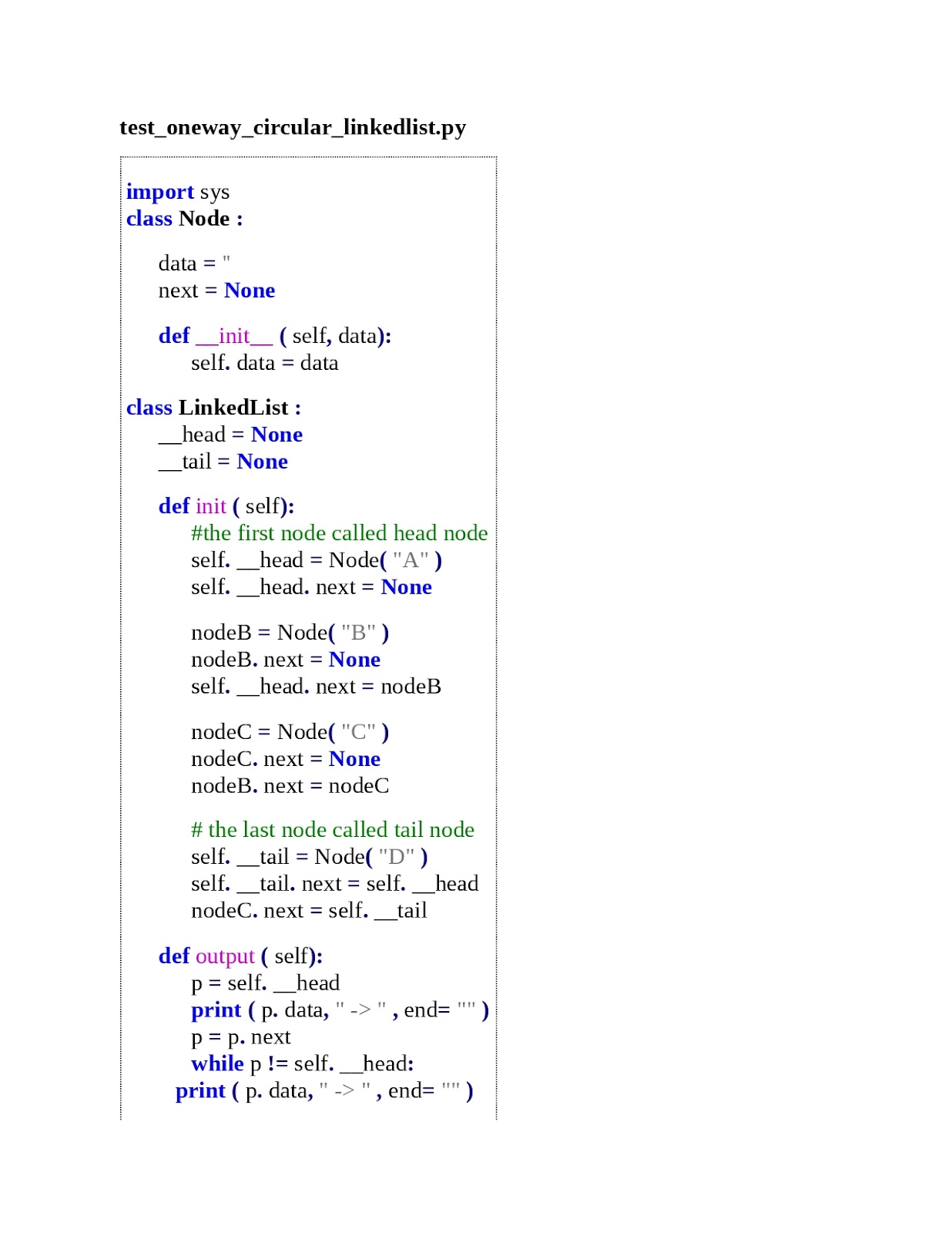
Task: Click the line 'nodeC. next = None'
Action: pyautogui.click(x=286, y=759)
